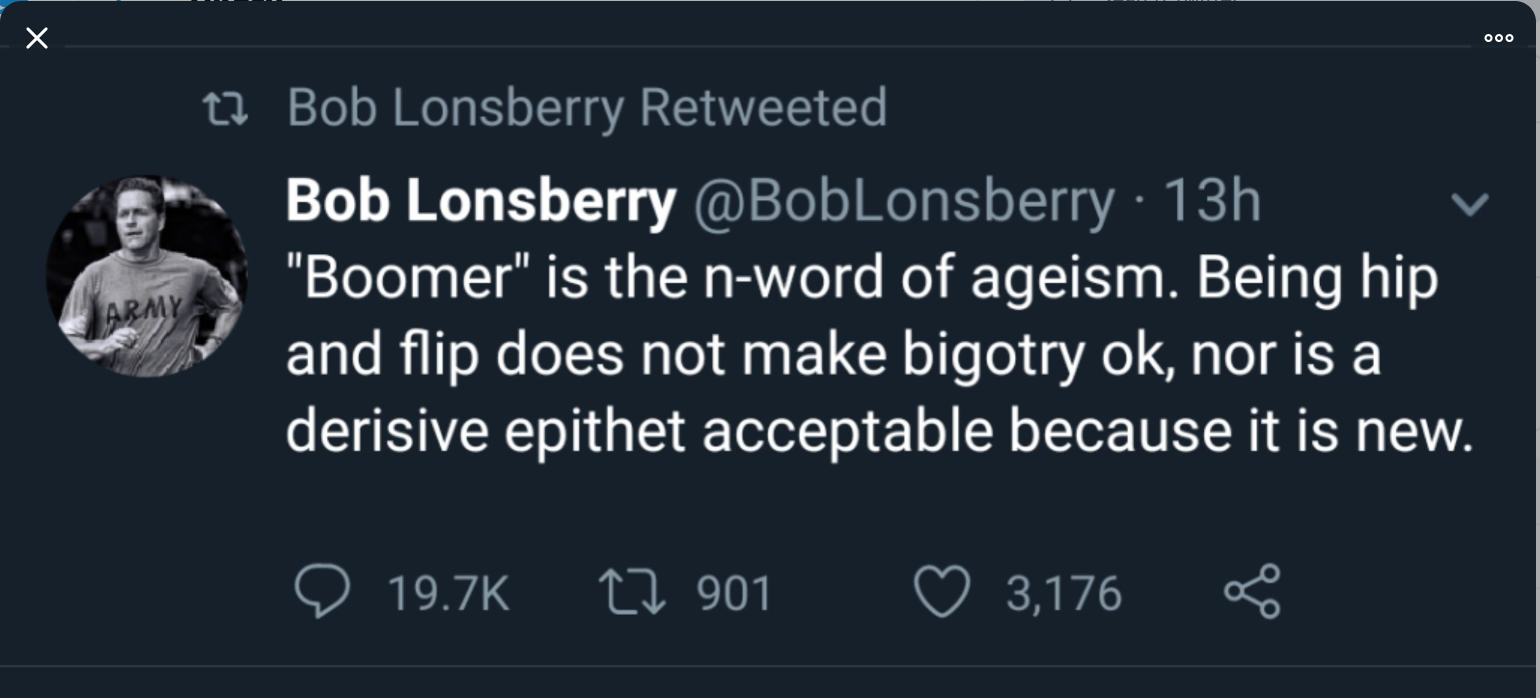
Task: Click the 13h timestamp
Action: click(x=1212, y=202)
